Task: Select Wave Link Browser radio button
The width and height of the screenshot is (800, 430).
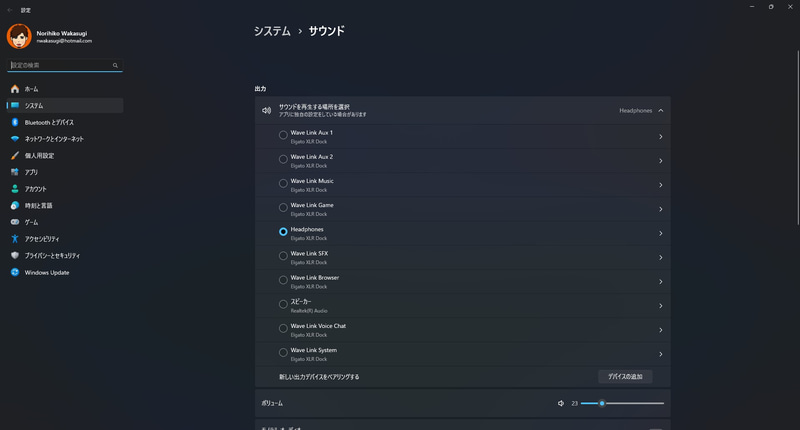Action: (x=283, y=280)
